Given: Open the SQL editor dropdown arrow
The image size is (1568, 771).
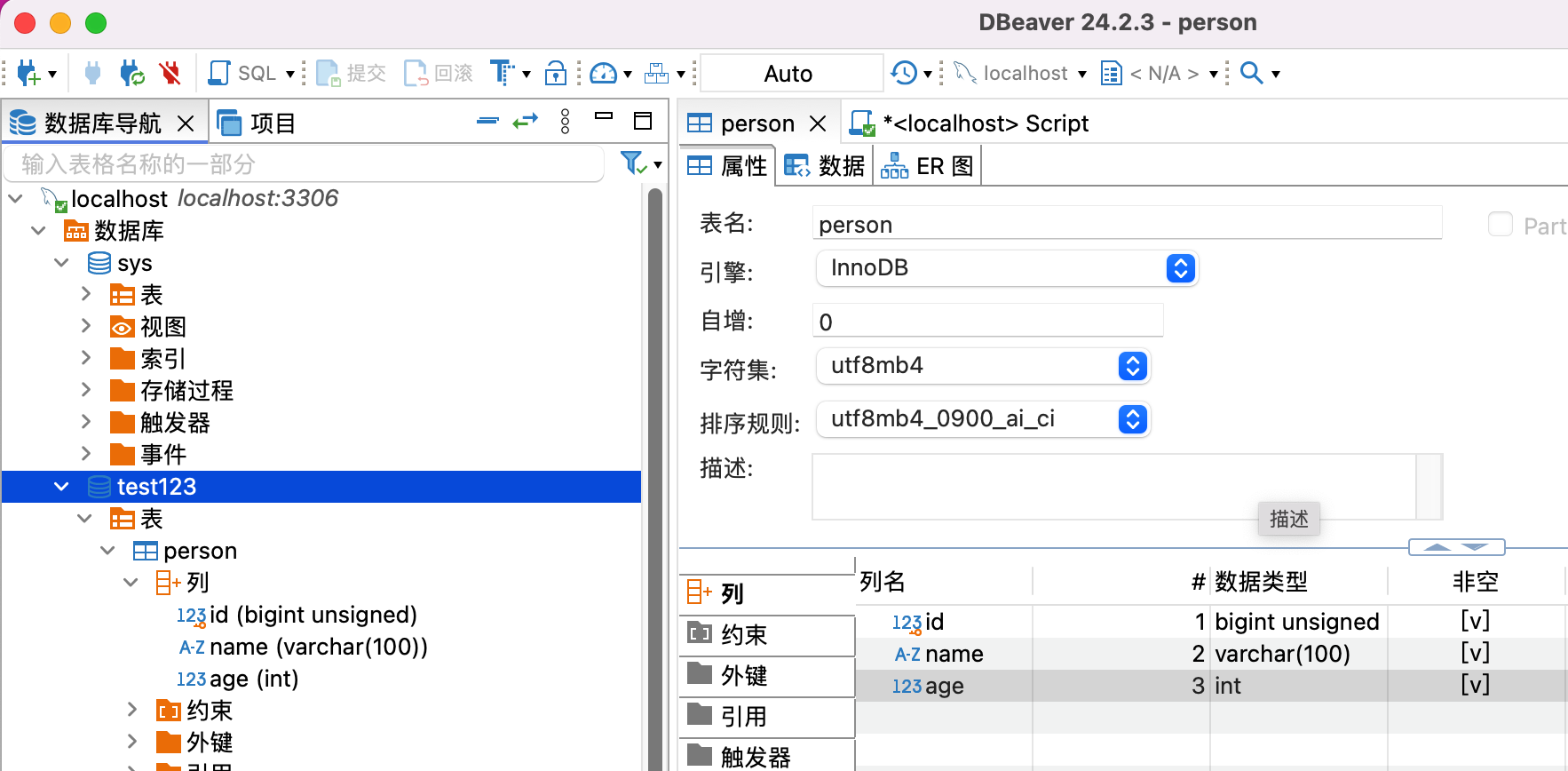Looking at the screenshot, I should click(x=289, y=74).
